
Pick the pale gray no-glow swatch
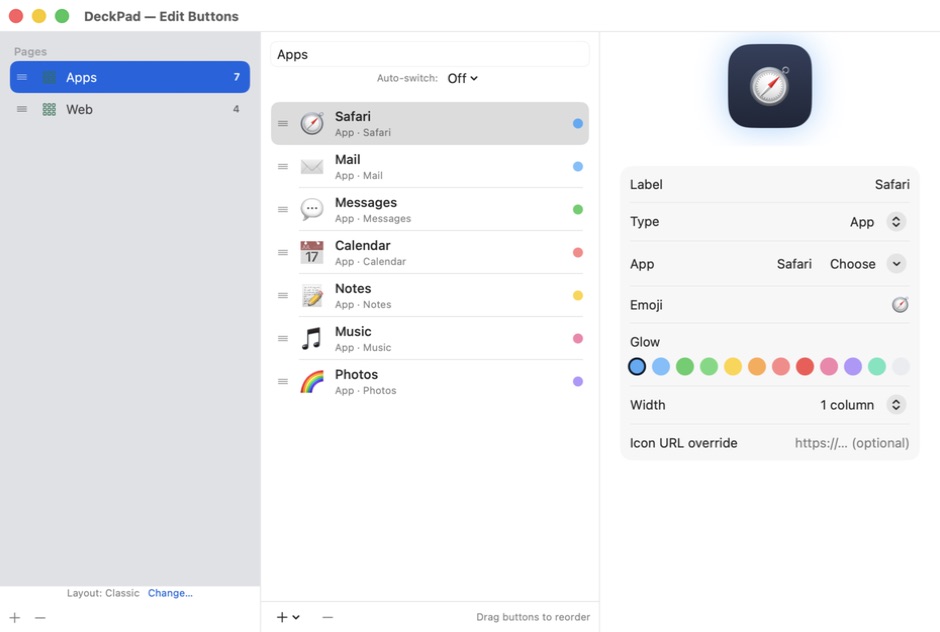(x=900, y=366)
